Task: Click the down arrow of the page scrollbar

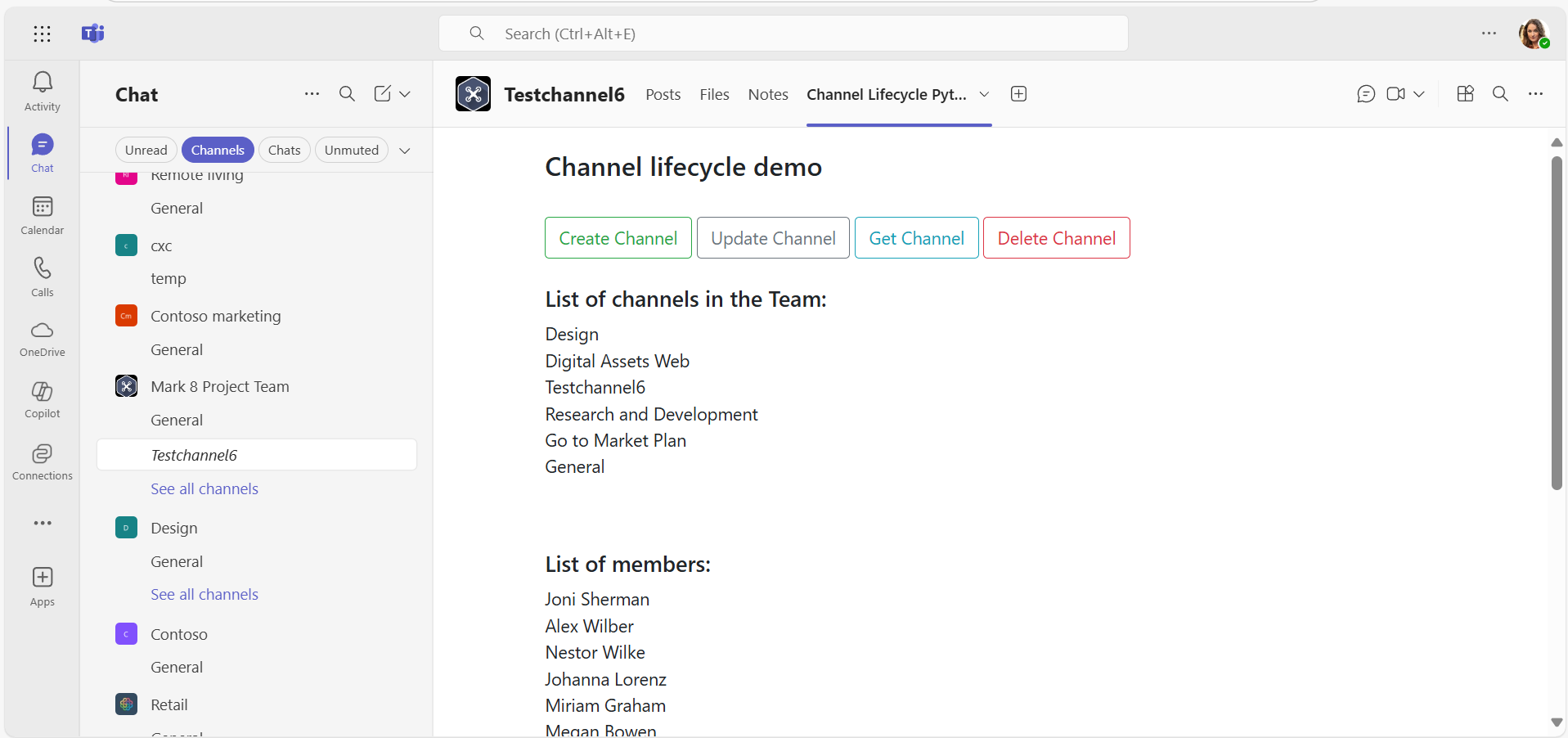Action: click(x=1557, y=722)
